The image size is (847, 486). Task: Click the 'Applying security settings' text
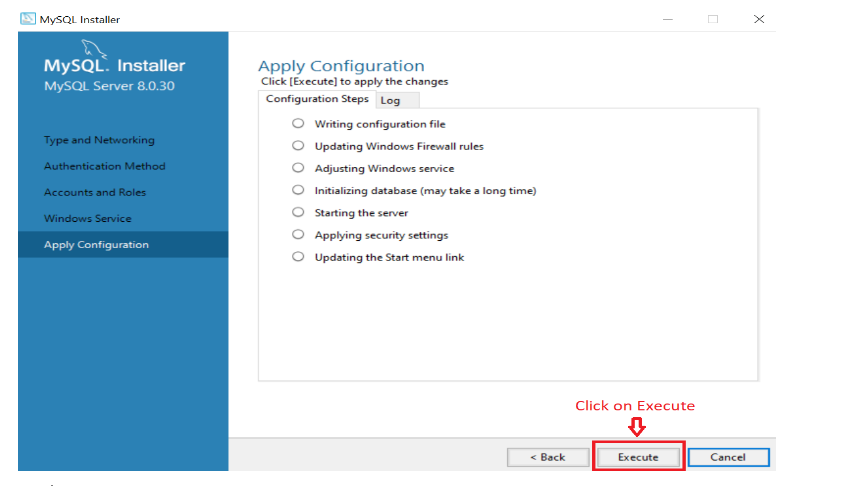click(x=381, y=235)
